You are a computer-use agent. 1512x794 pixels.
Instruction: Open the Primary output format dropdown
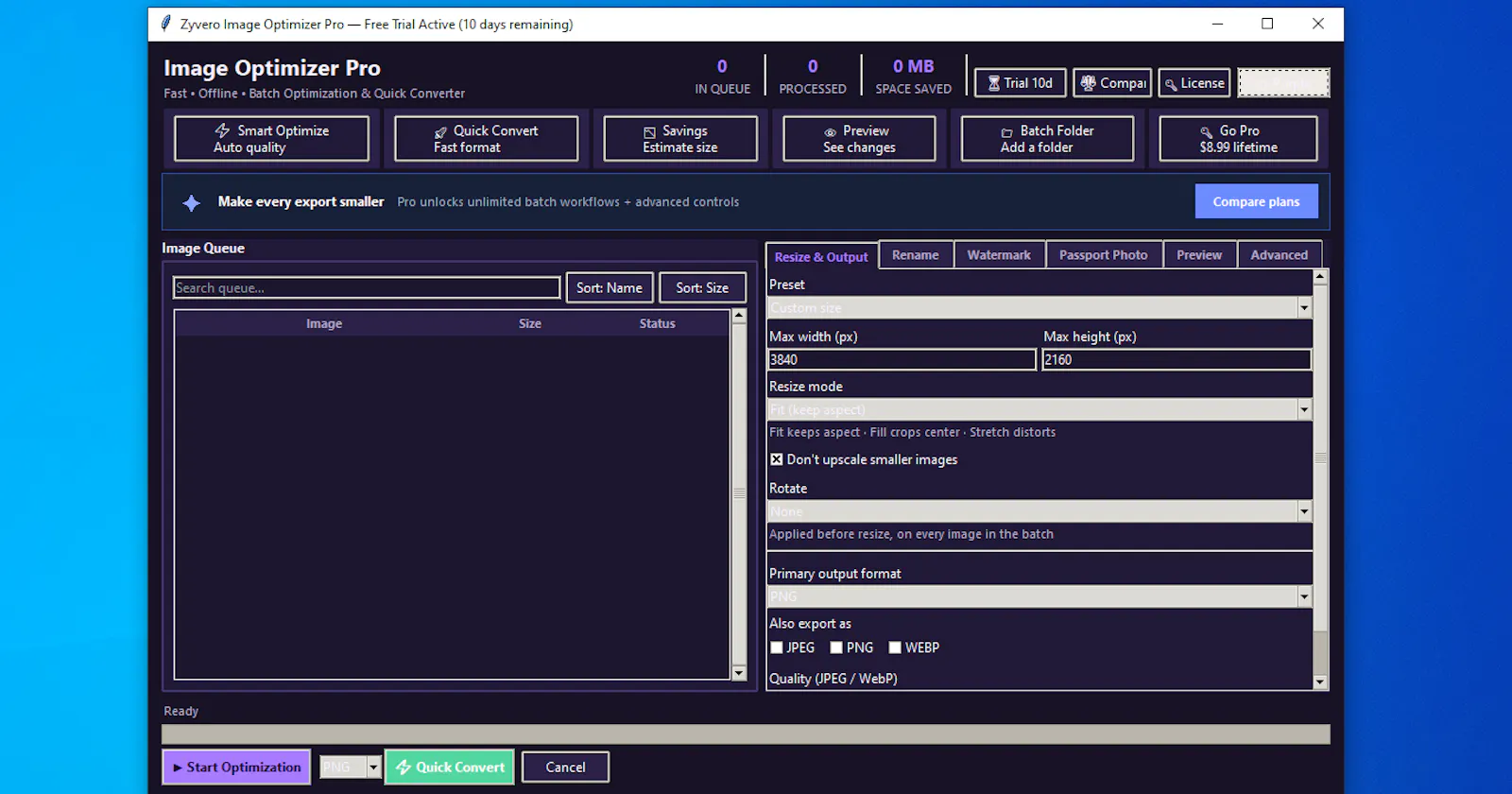[1039, 596]
